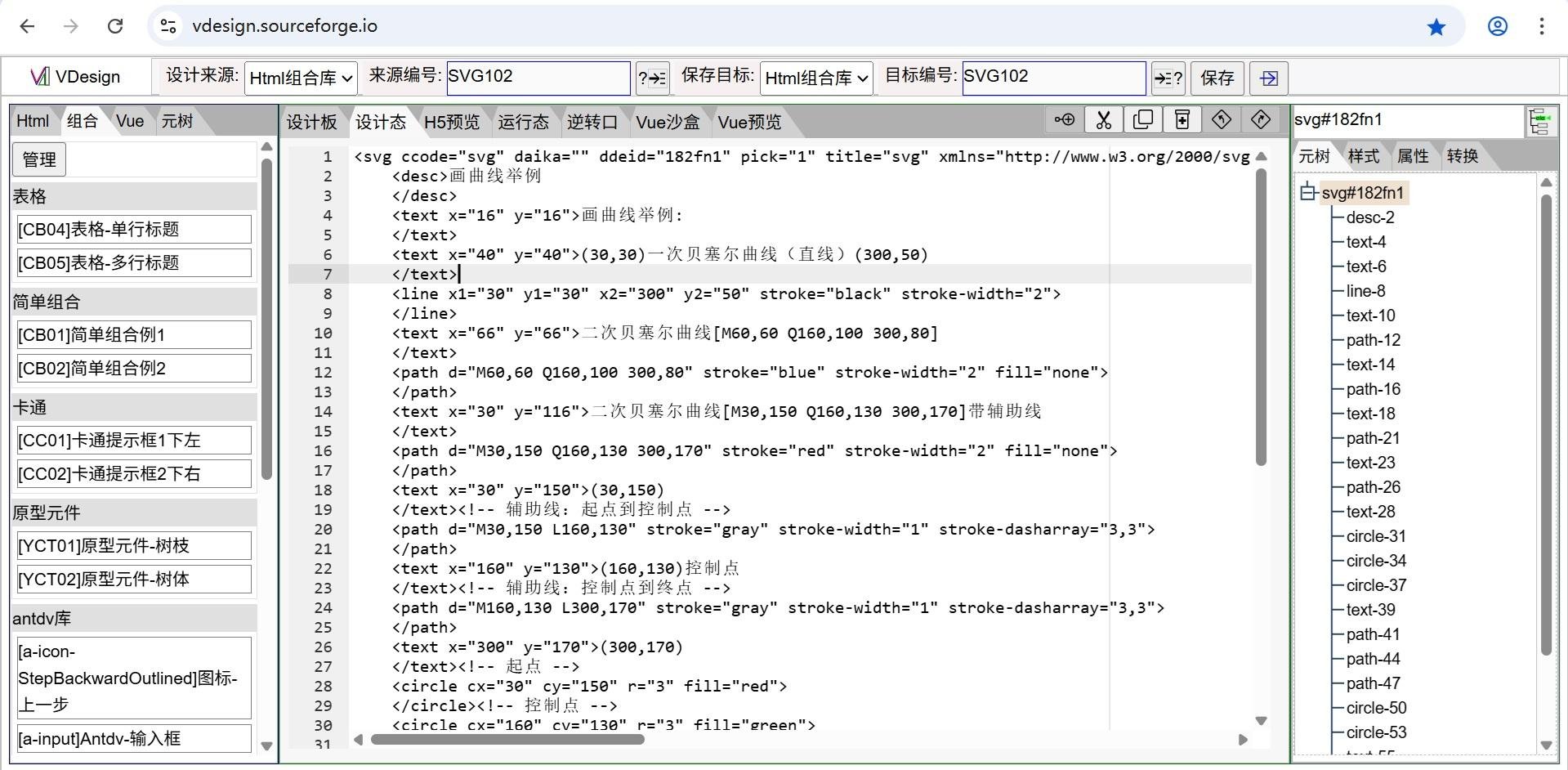The image size is (1568, 770).
Task: Click the left panel vertical scrollbar
Action: (x=266, y=319)
